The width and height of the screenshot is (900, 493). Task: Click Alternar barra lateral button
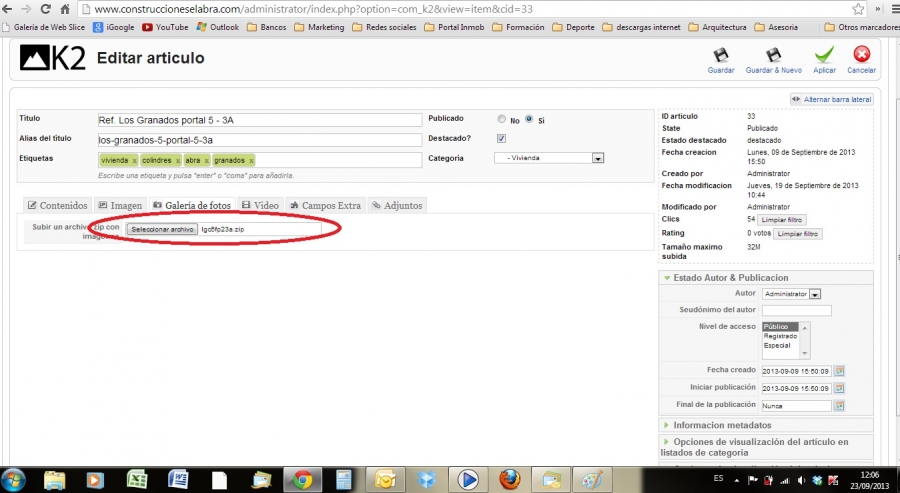click(832, 99)
